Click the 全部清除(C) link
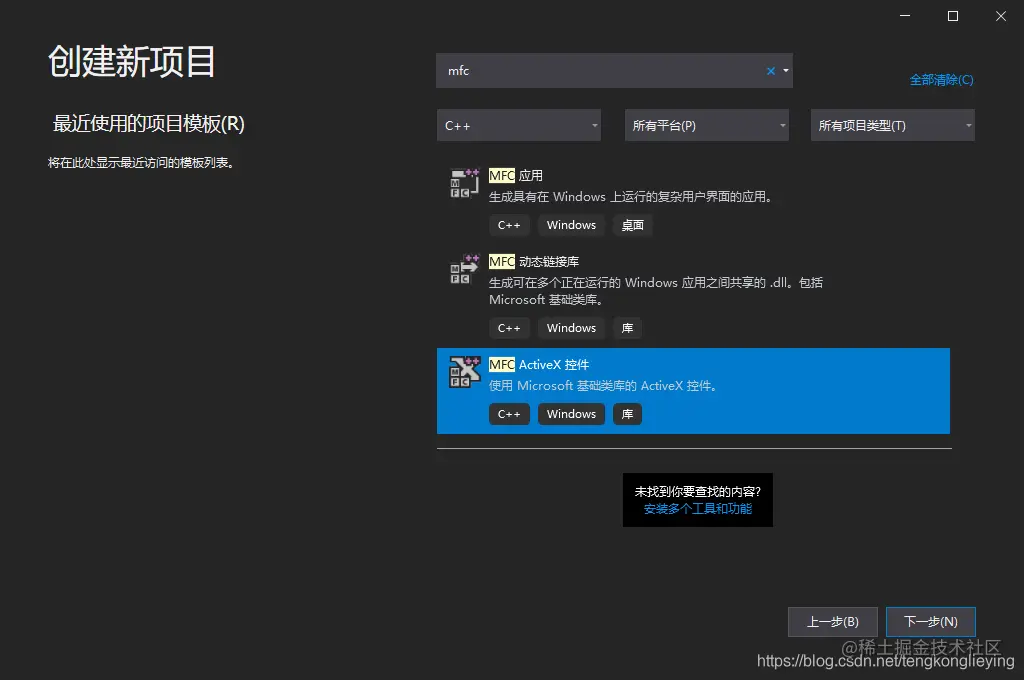 tap(941, 80)
